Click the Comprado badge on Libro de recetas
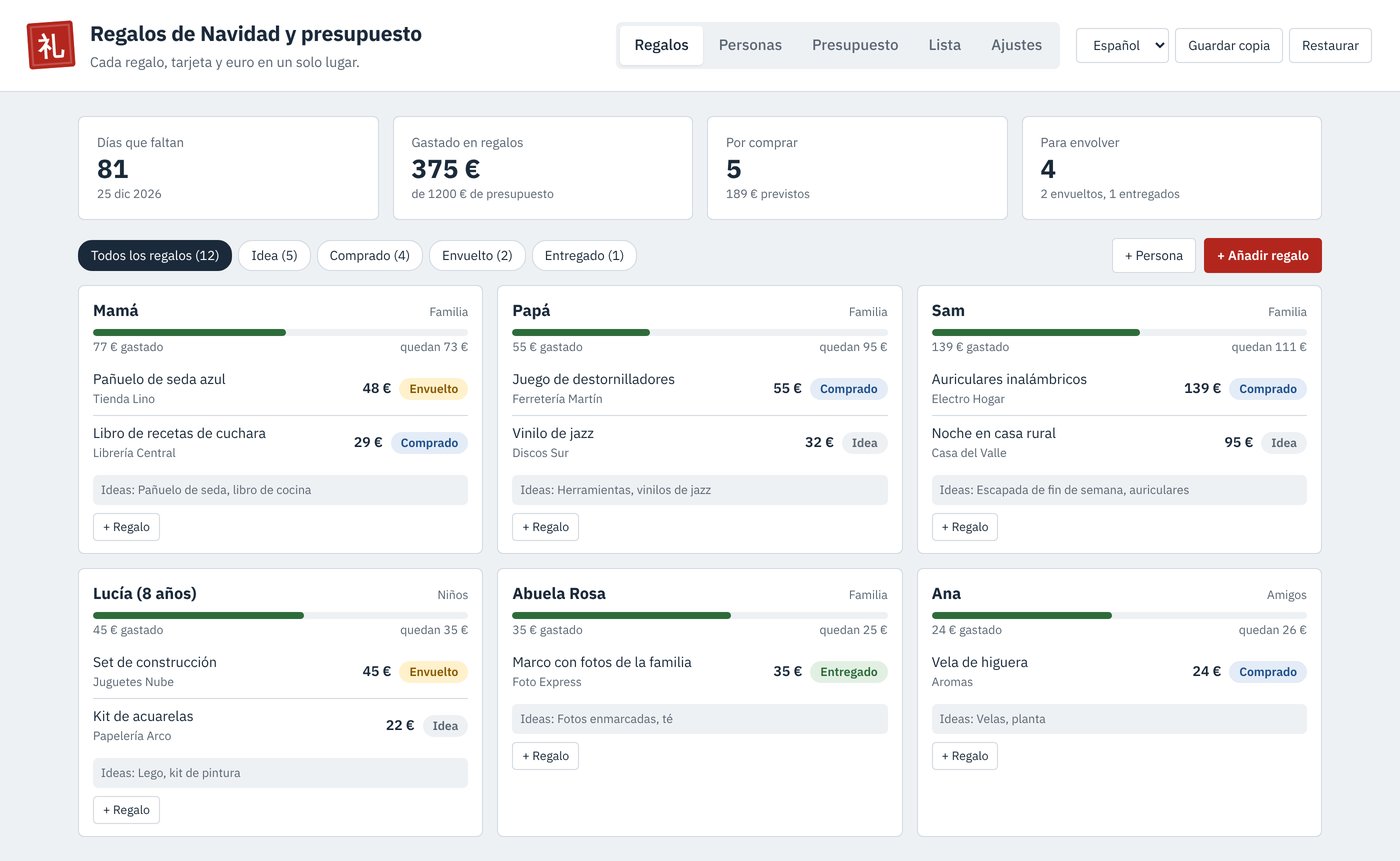Viewport: 1400px width, 861px height. 429,443
